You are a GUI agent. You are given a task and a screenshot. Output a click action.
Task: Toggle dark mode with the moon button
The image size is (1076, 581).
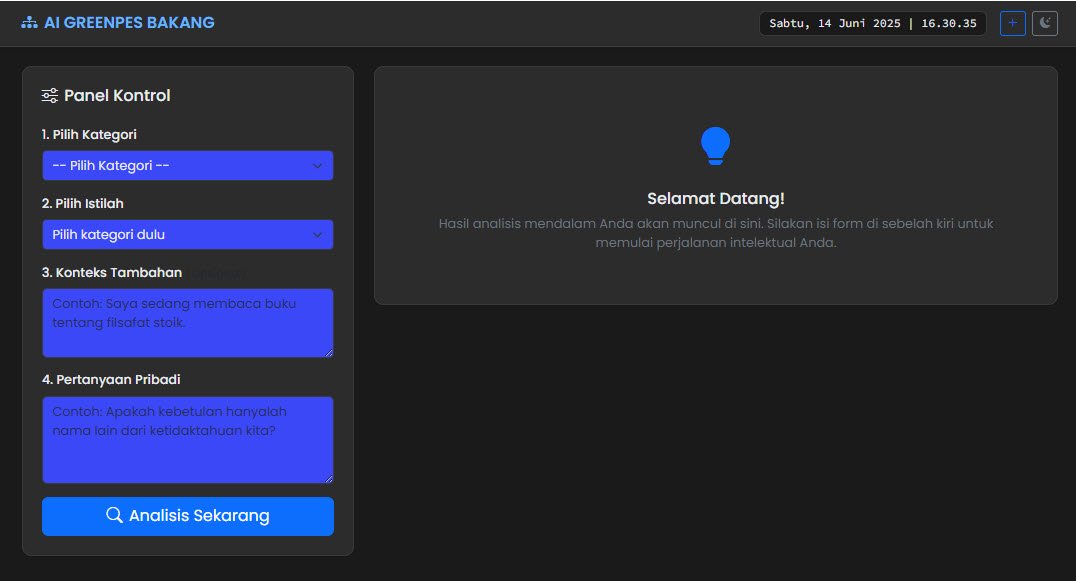click(1044, 23)
